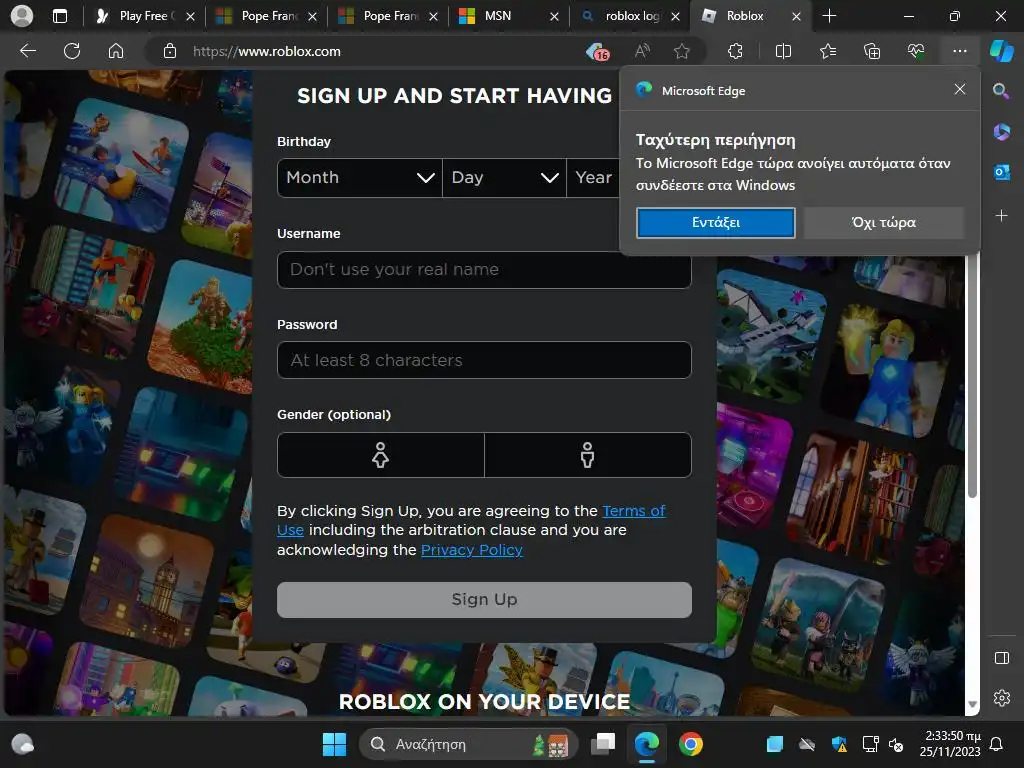
Task: Open Outlook in the sidebar
Action: 1001,172
